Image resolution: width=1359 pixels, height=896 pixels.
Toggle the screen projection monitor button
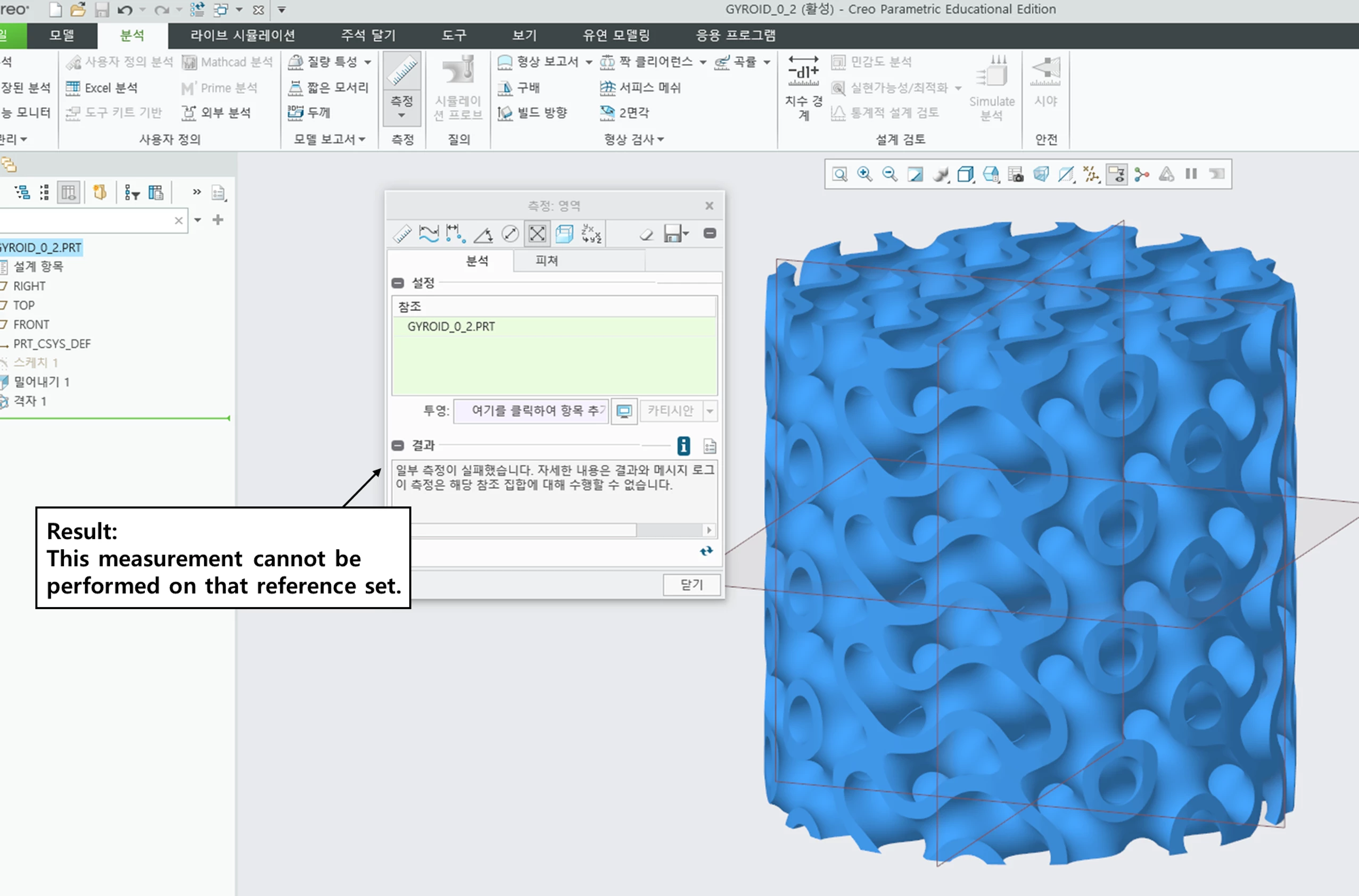pyautogui.click(x=624, y=411)
